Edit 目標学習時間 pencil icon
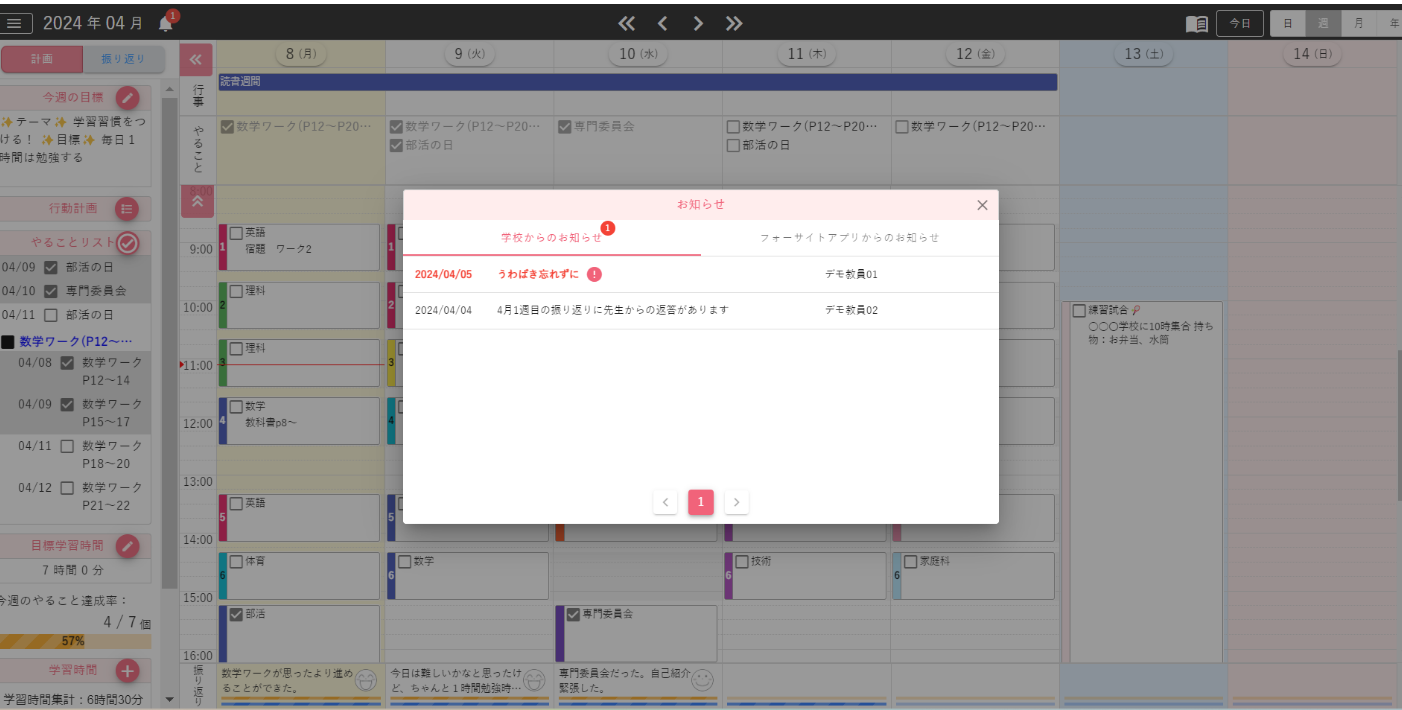Image resolution: width=1402 pixels, height=710 pixels. click(x=127, y=546)
